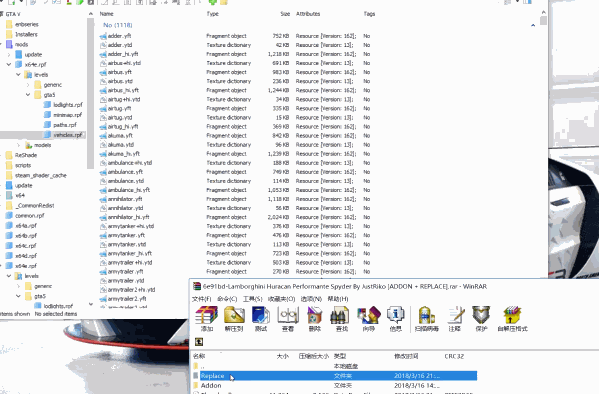This screenshot has width=599, height=394.
Task: Expand the models folder in the tree
Action: click(18, 145)
